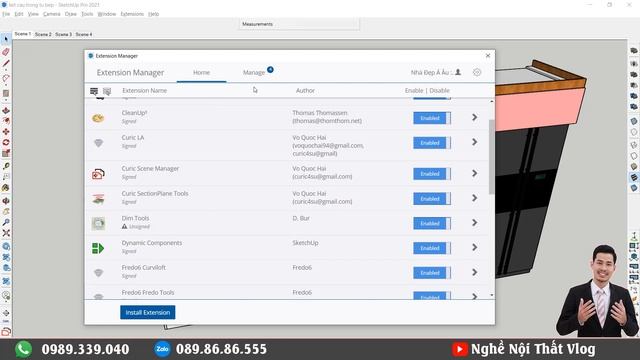Select the Rotate tool
Image resolution: width=640 pixels, height=360 pixels.
coord(6,142)
